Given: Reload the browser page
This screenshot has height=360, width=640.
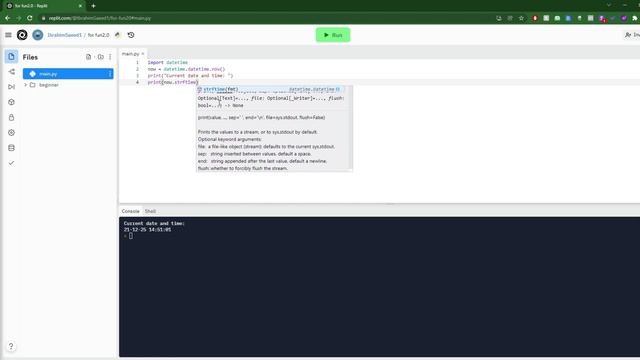Looking at the screenshot, I should click(x=29, y=18).
